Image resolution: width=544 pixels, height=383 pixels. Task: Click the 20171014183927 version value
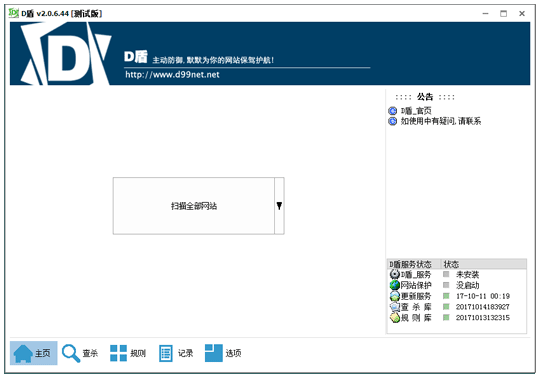[x=483, y=307]
